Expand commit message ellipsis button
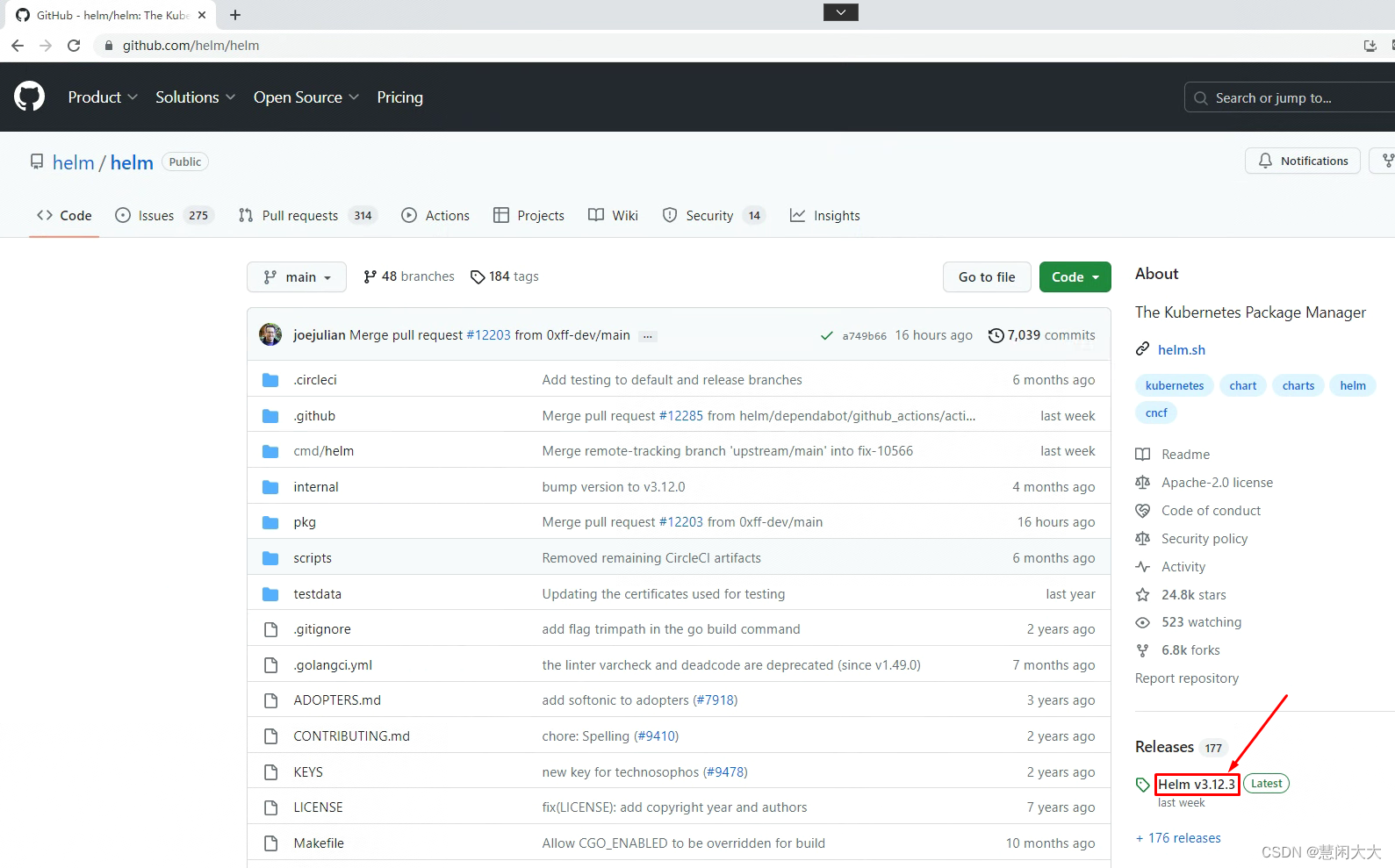This screenshot has height=868, width=1395. (648, 336)
